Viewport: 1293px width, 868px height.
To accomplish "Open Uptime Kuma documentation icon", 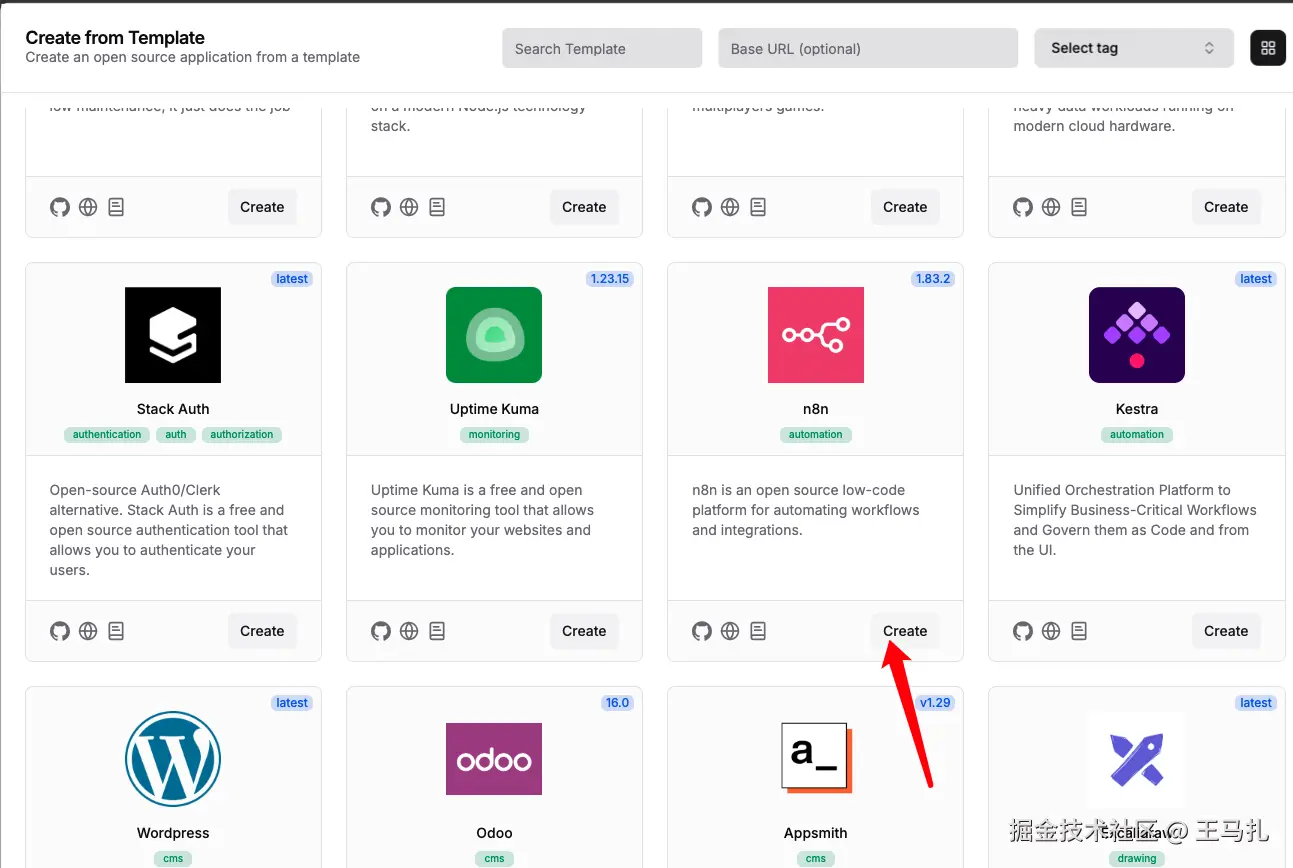I will pyautogui.click(x=437, y=631).
